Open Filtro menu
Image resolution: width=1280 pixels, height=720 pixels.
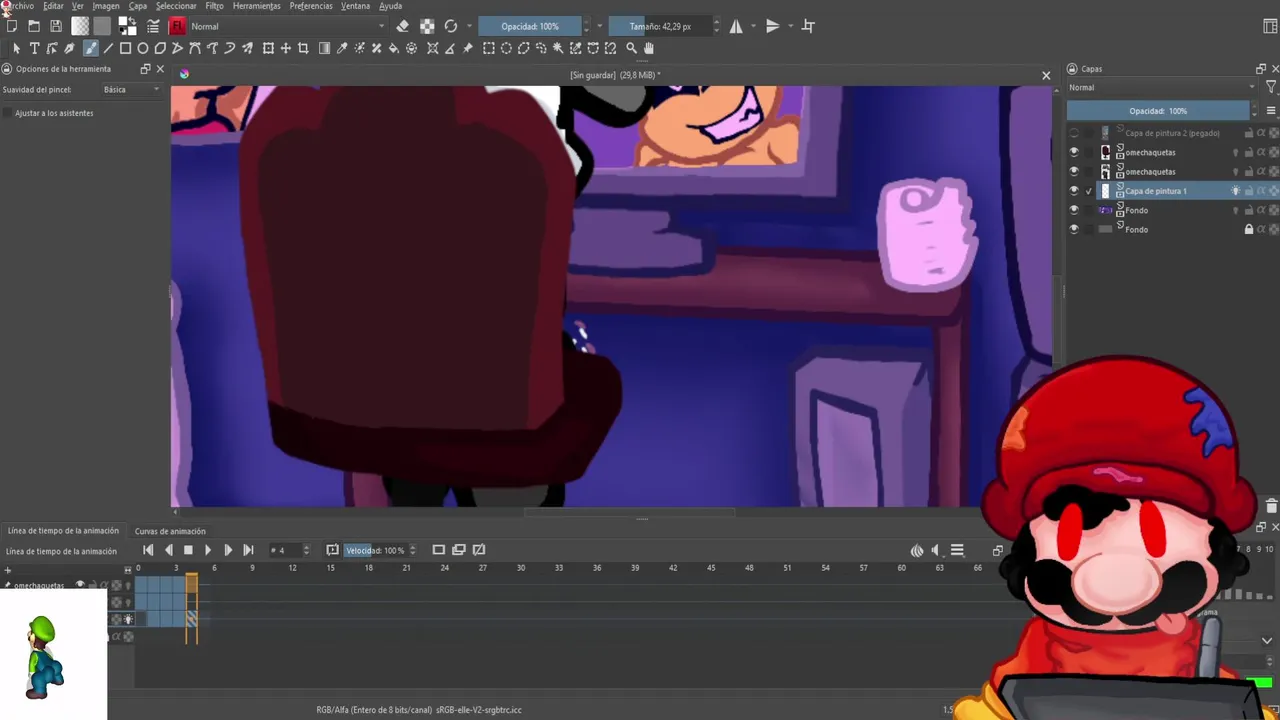214,6
